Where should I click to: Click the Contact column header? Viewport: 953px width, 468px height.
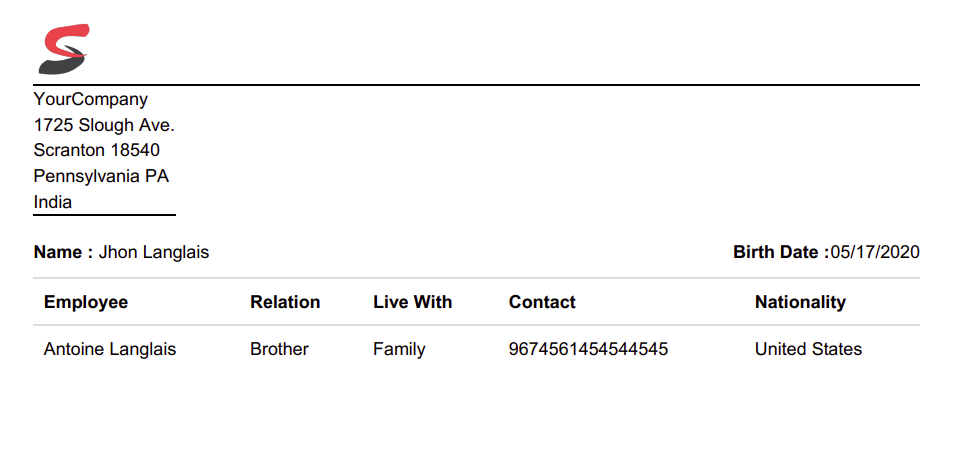point(542,302)
